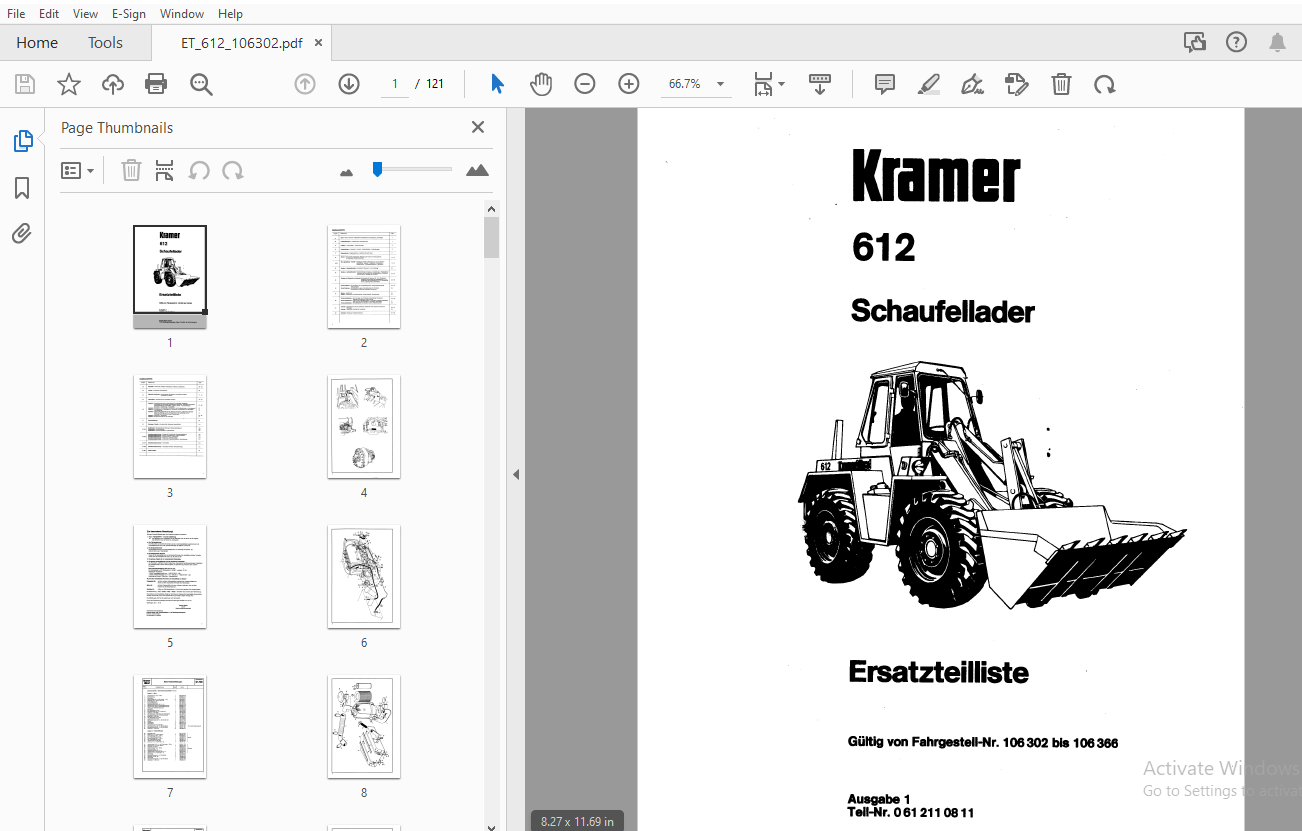Click the edit page stamp icon in the toolbar
This screenshot has height=831, width=1302.
pos(1016,84)
